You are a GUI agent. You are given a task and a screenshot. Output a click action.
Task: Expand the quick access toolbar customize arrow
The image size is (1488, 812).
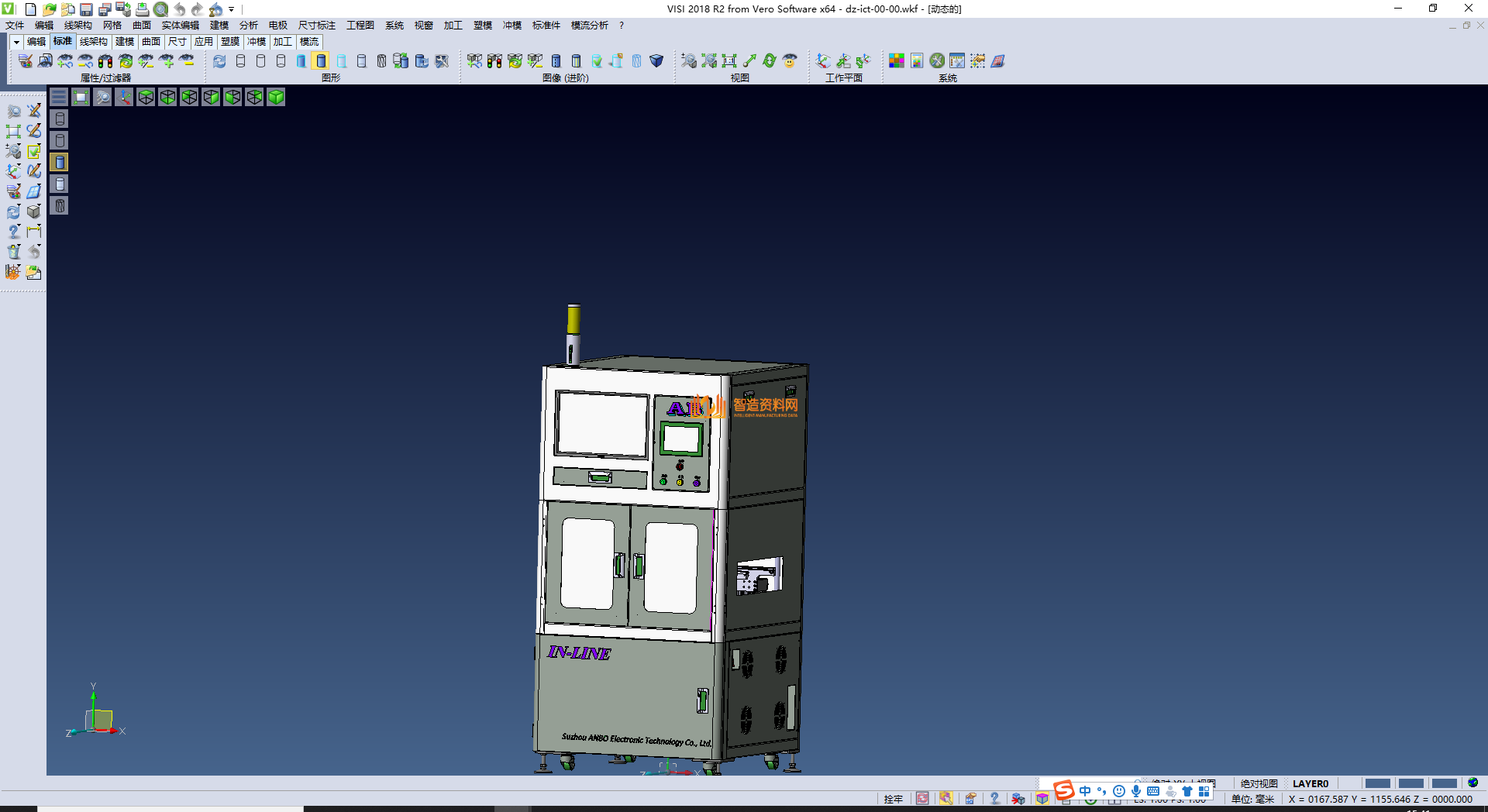tap(232, 9)
